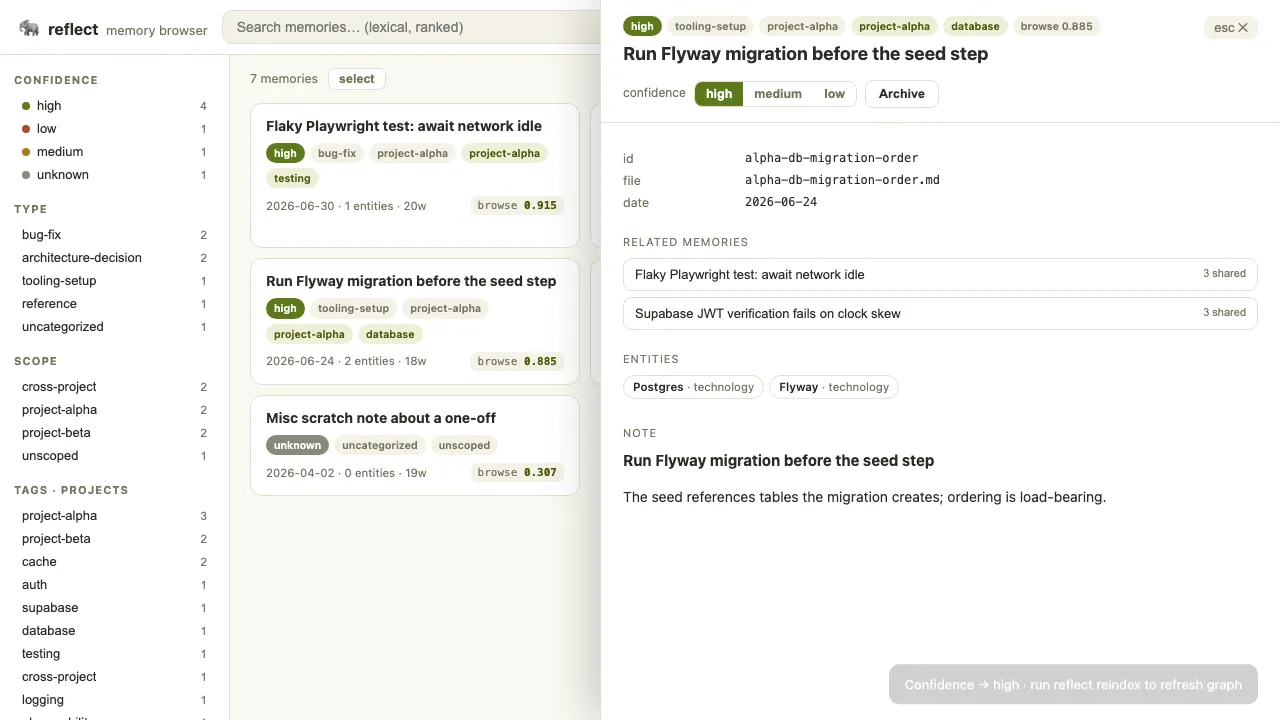Open related memory Supabase JWT verification
Image resolution: width=1280 pixels, height=720 pixels.
(x=940, y=313)
